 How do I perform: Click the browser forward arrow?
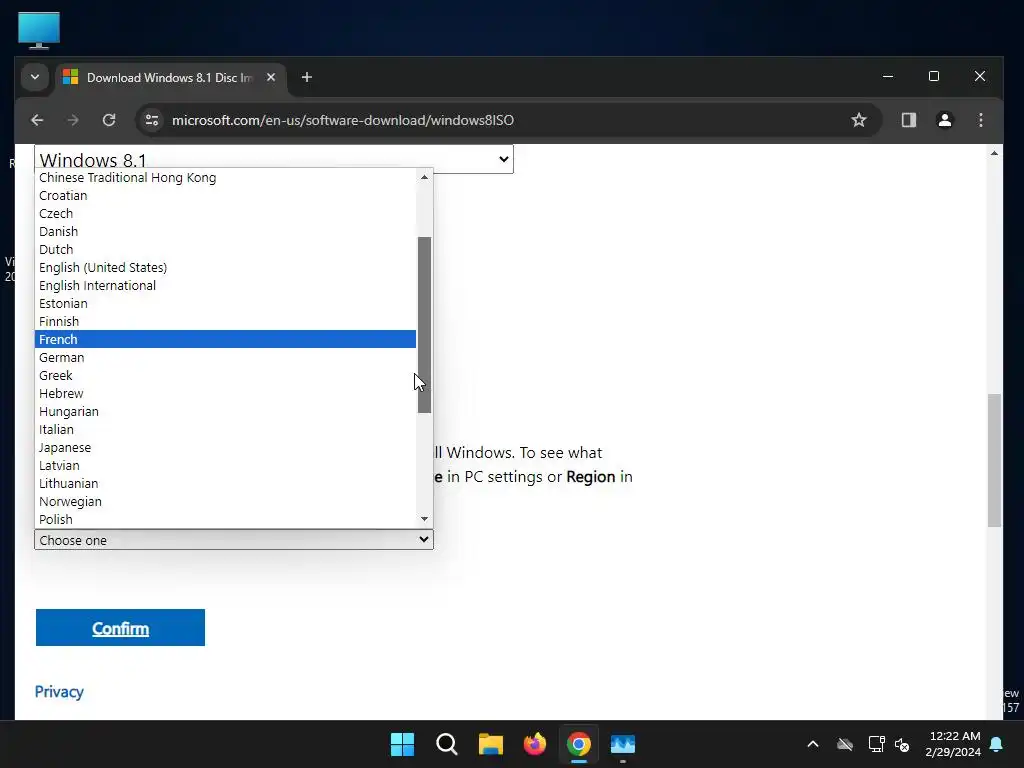73,120
